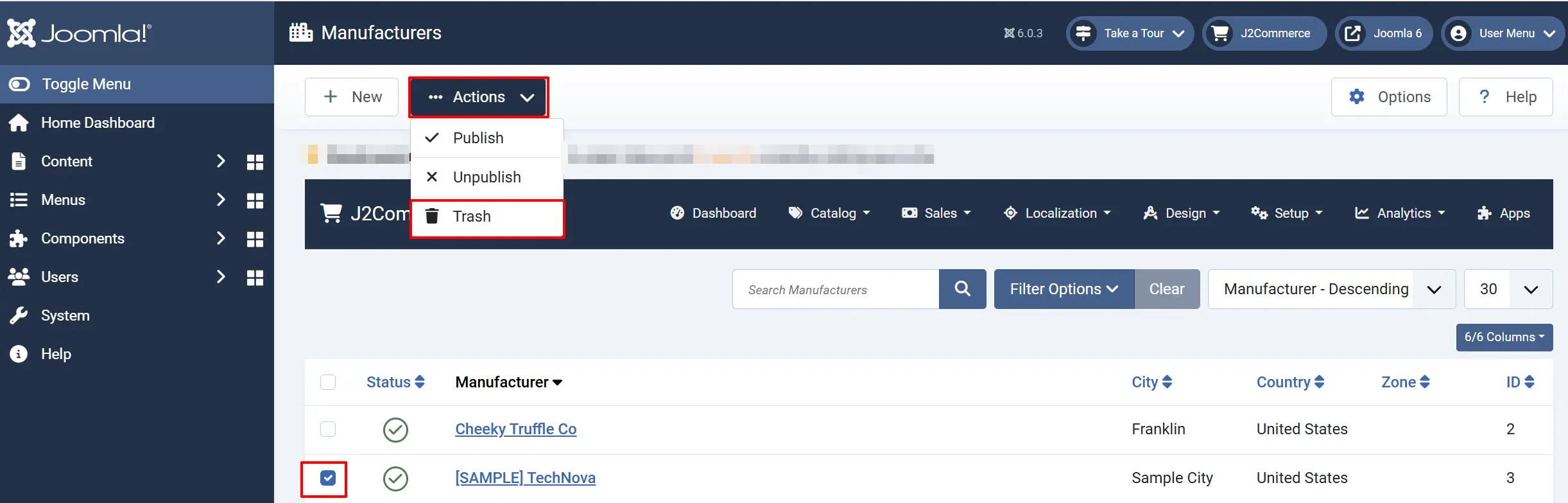Expand the Components menu chevron

221,238
